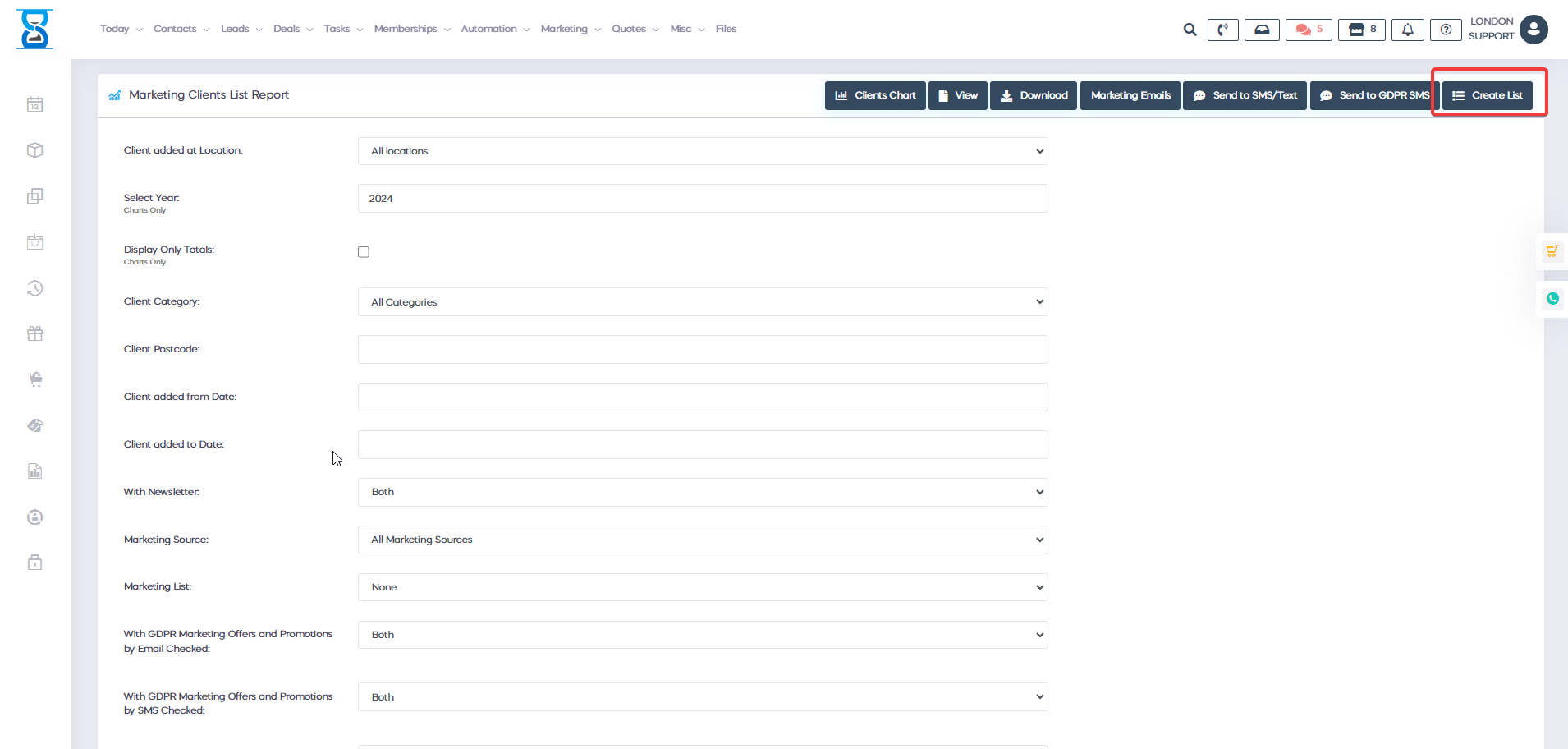
Task: Open the Client Category dropdown
Action: point(702,302)
